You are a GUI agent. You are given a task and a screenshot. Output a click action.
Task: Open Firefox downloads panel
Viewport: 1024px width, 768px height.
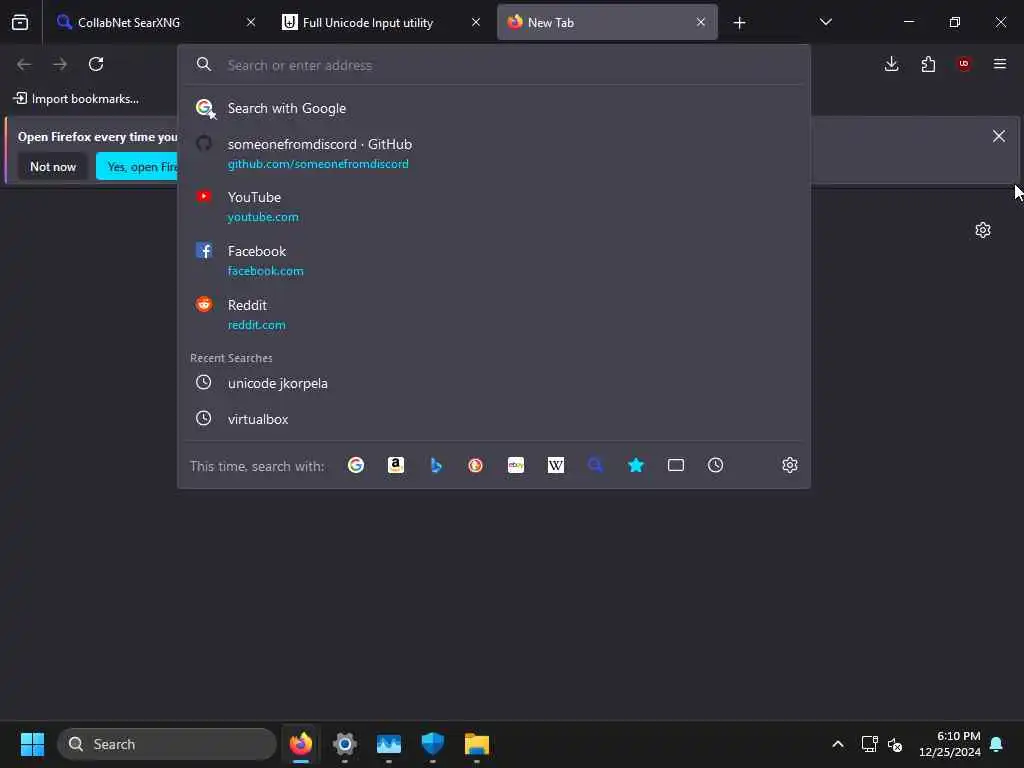pos(891,64)
